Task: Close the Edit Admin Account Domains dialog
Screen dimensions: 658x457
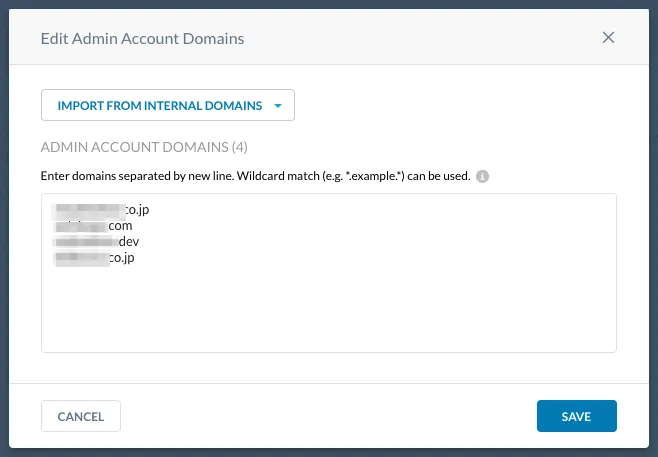Action: [x=608, y=38]
